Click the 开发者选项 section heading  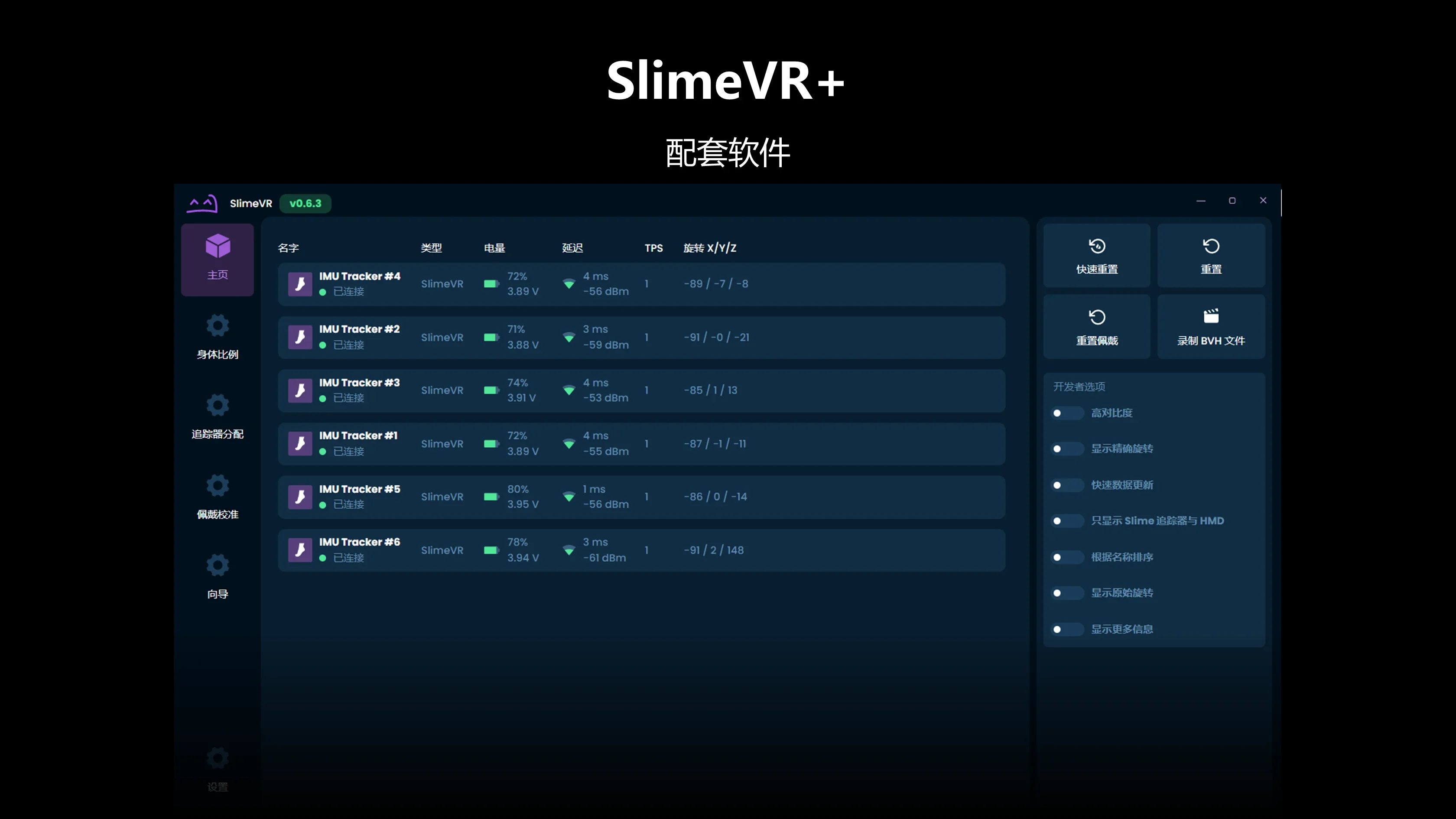click(x=1079, y=387)
